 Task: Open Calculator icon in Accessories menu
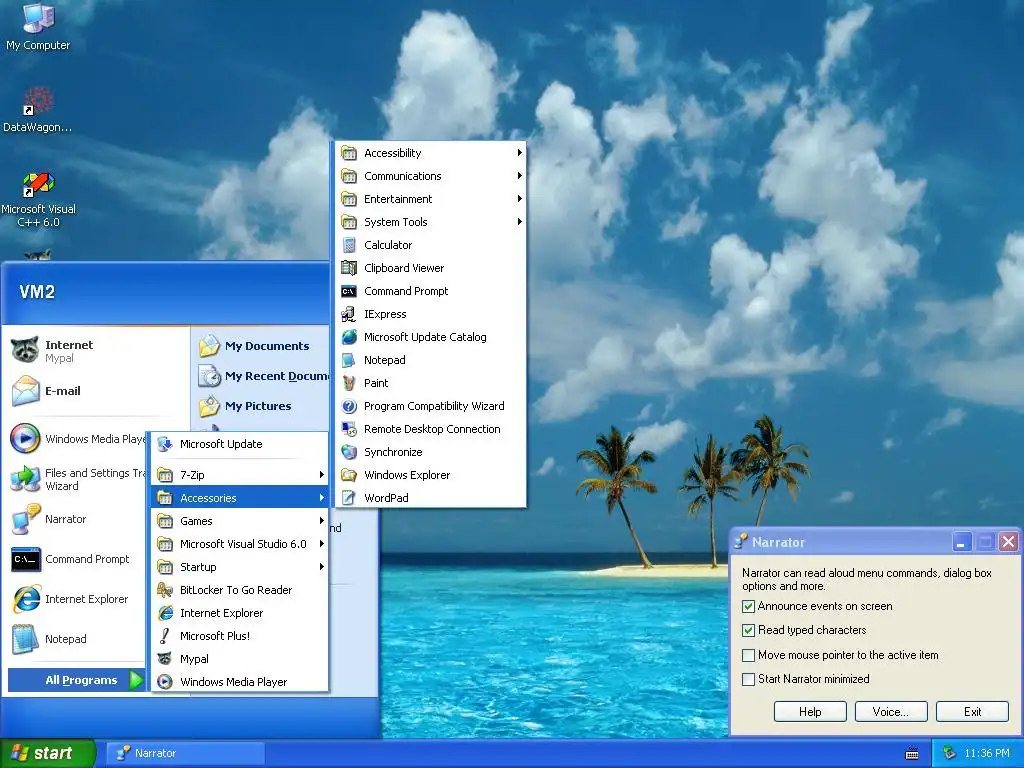click(349, 245)
